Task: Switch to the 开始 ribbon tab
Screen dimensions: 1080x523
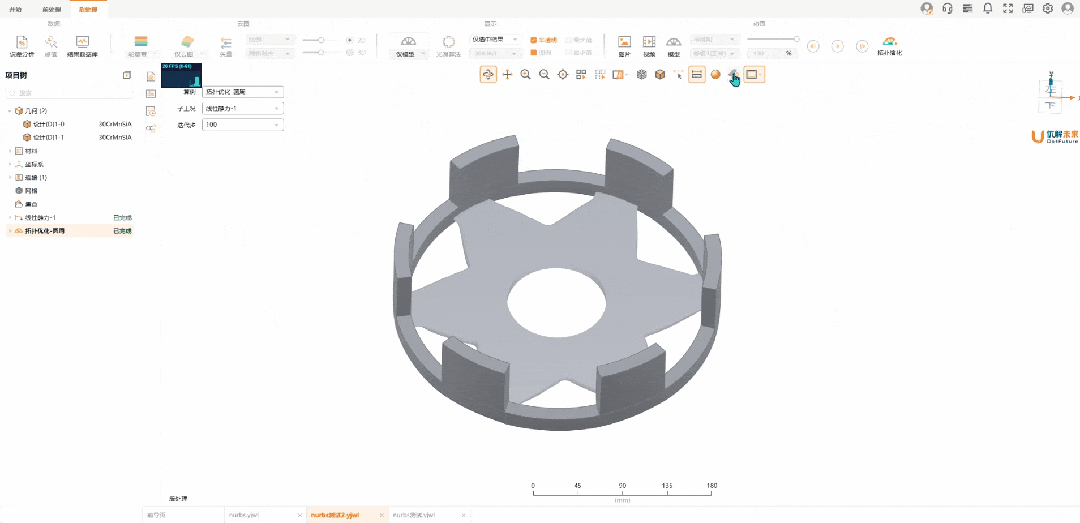Action: [x=15, y=8]
